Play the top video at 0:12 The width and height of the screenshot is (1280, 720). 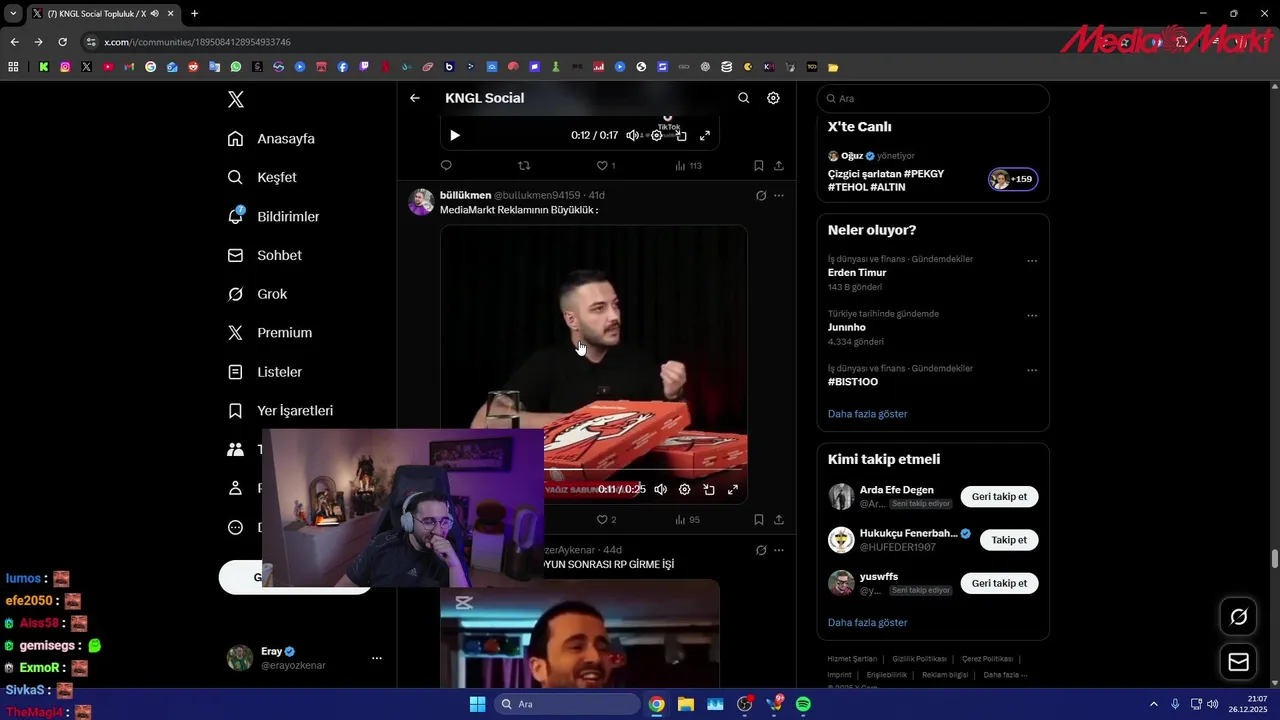[455, 135]
